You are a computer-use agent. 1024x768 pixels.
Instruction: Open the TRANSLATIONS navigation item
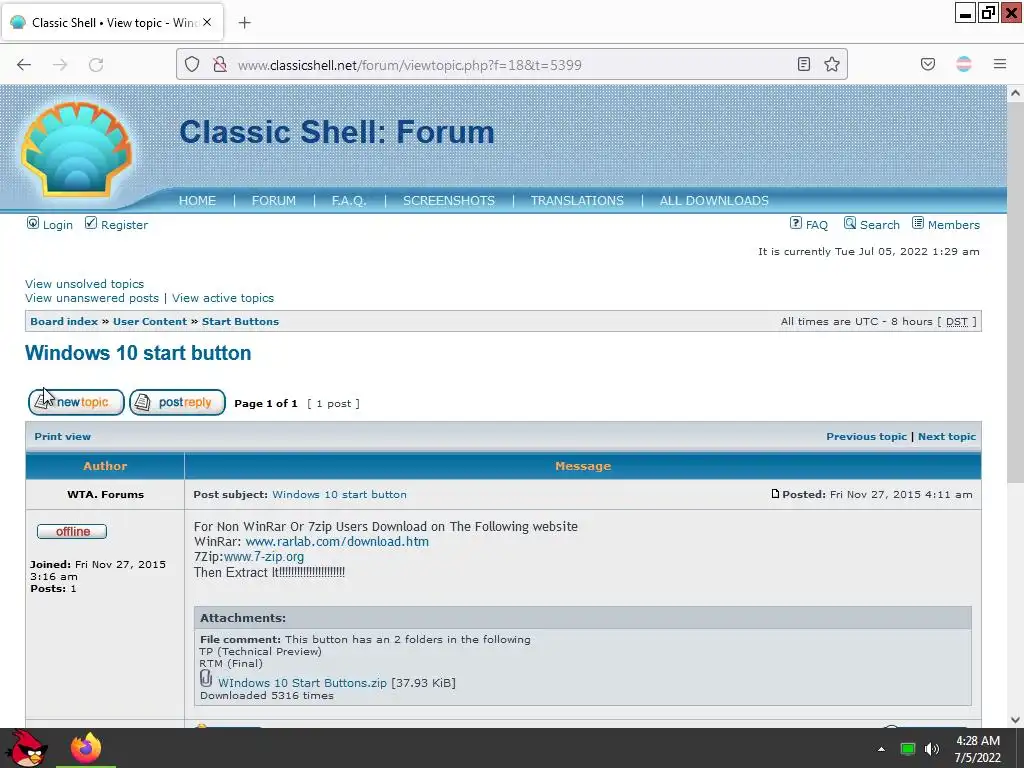[577, 200]
